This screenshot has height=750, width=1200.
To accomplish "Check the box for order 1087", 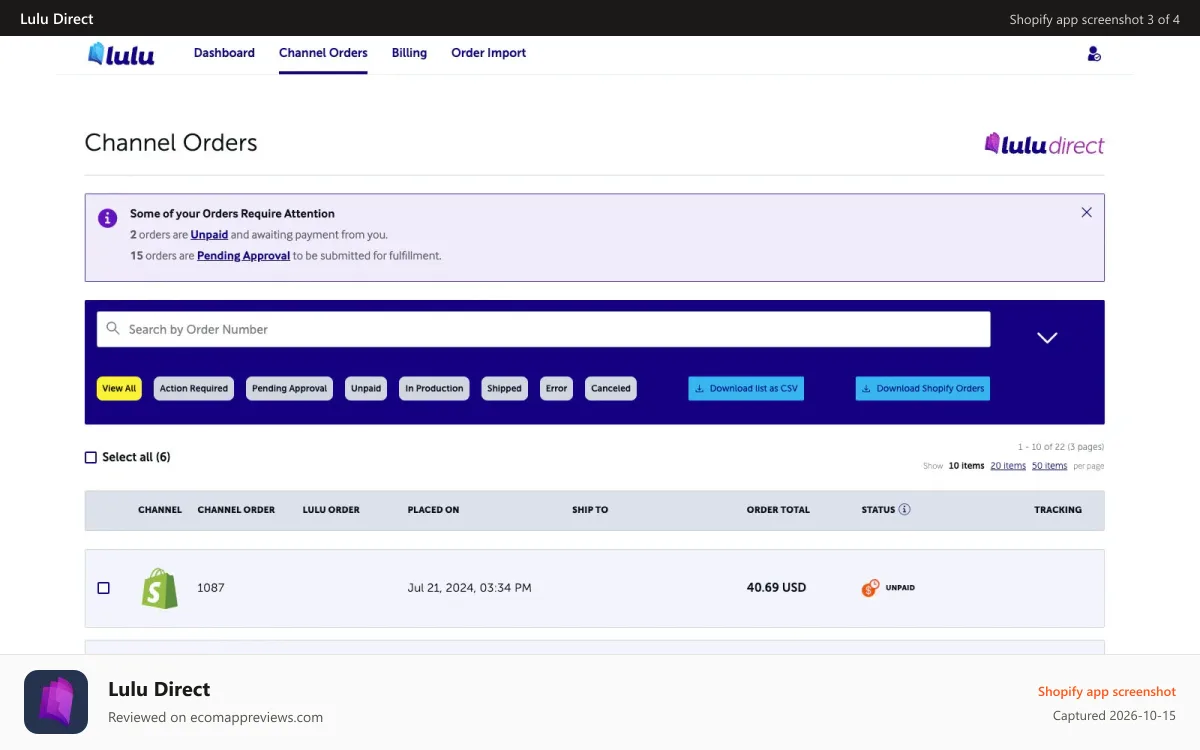I will [x=103, y=588].
